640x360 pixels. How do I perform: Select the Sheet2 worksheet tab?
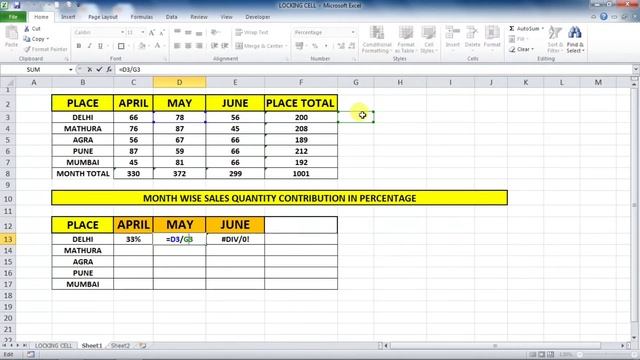point(120,346)
